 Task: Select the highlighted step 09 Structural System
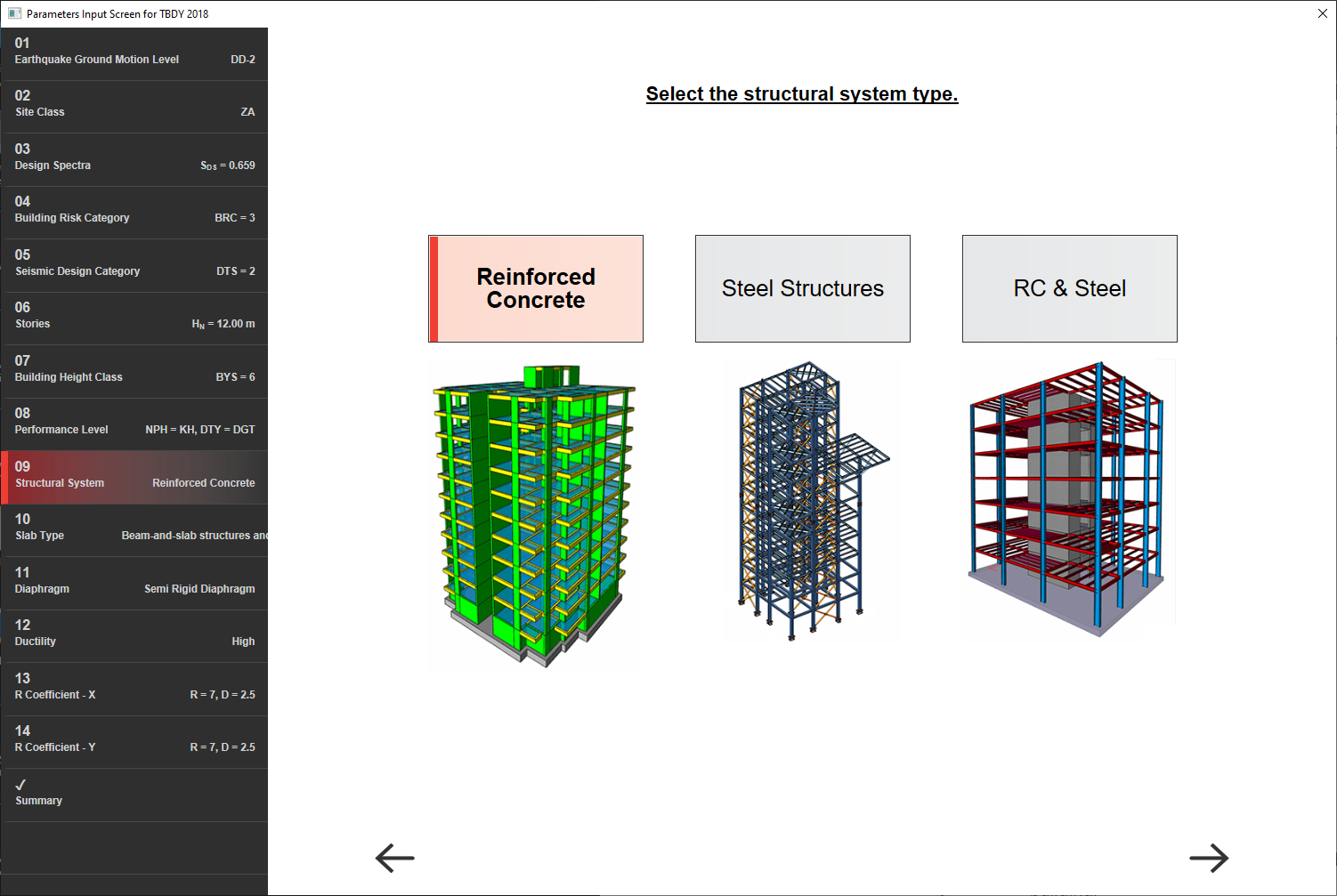(134, 475)
